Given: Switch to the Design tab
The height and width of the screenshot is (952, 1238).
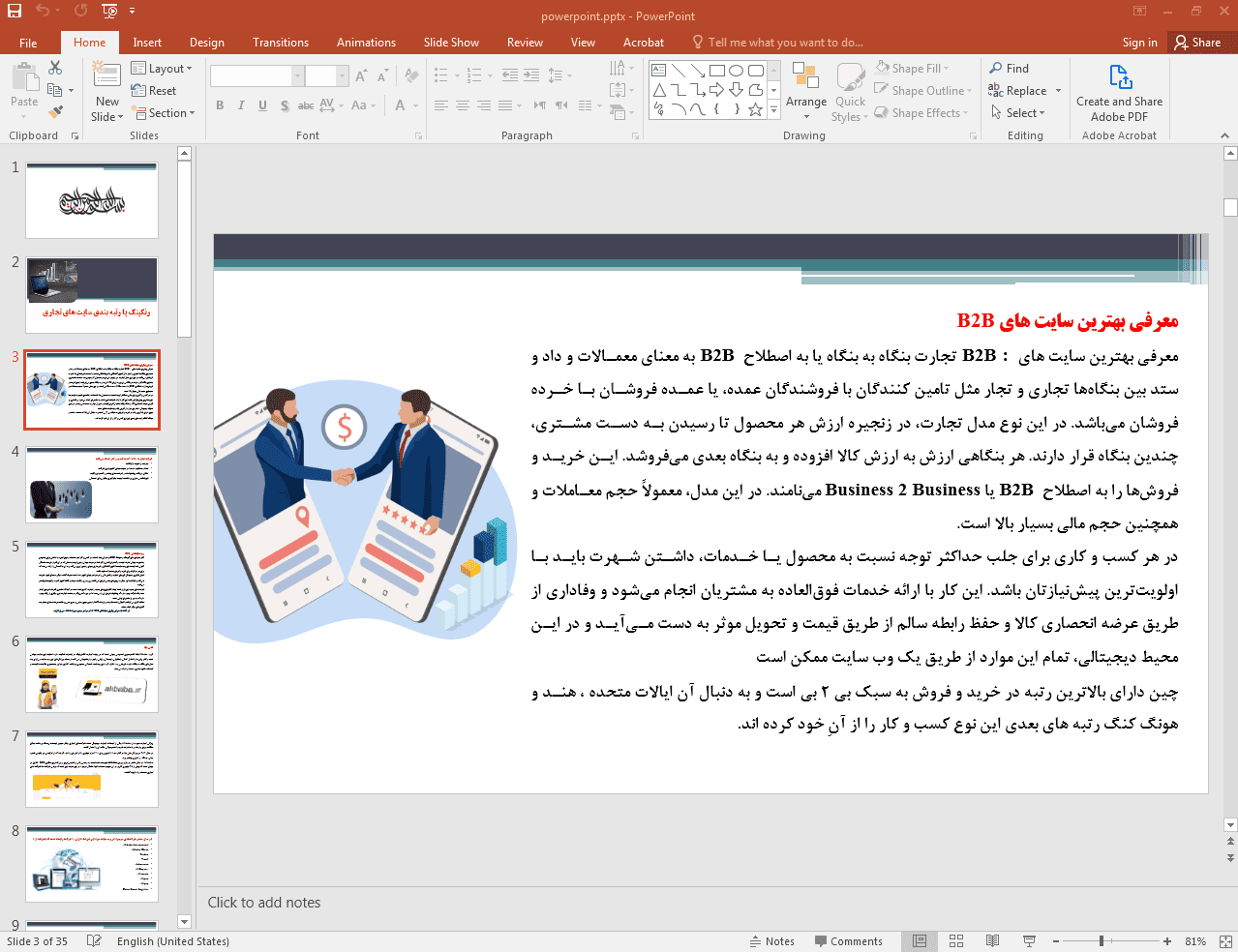Looking at the screenshot, I should [206, 43].
